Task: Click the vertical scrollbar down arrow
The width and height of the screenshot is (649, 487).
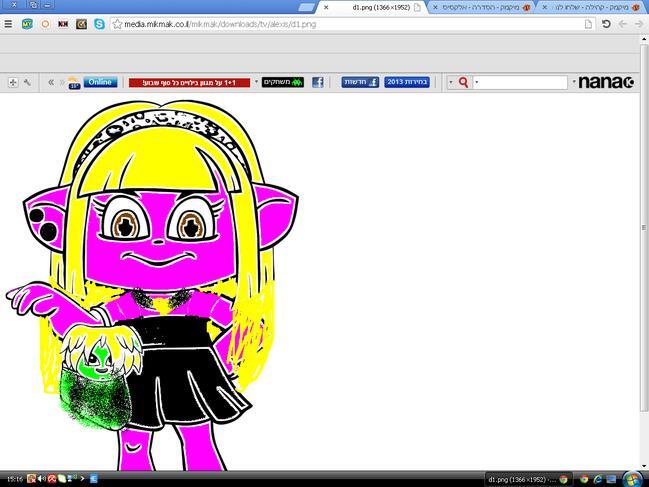Action: [644, 466]
